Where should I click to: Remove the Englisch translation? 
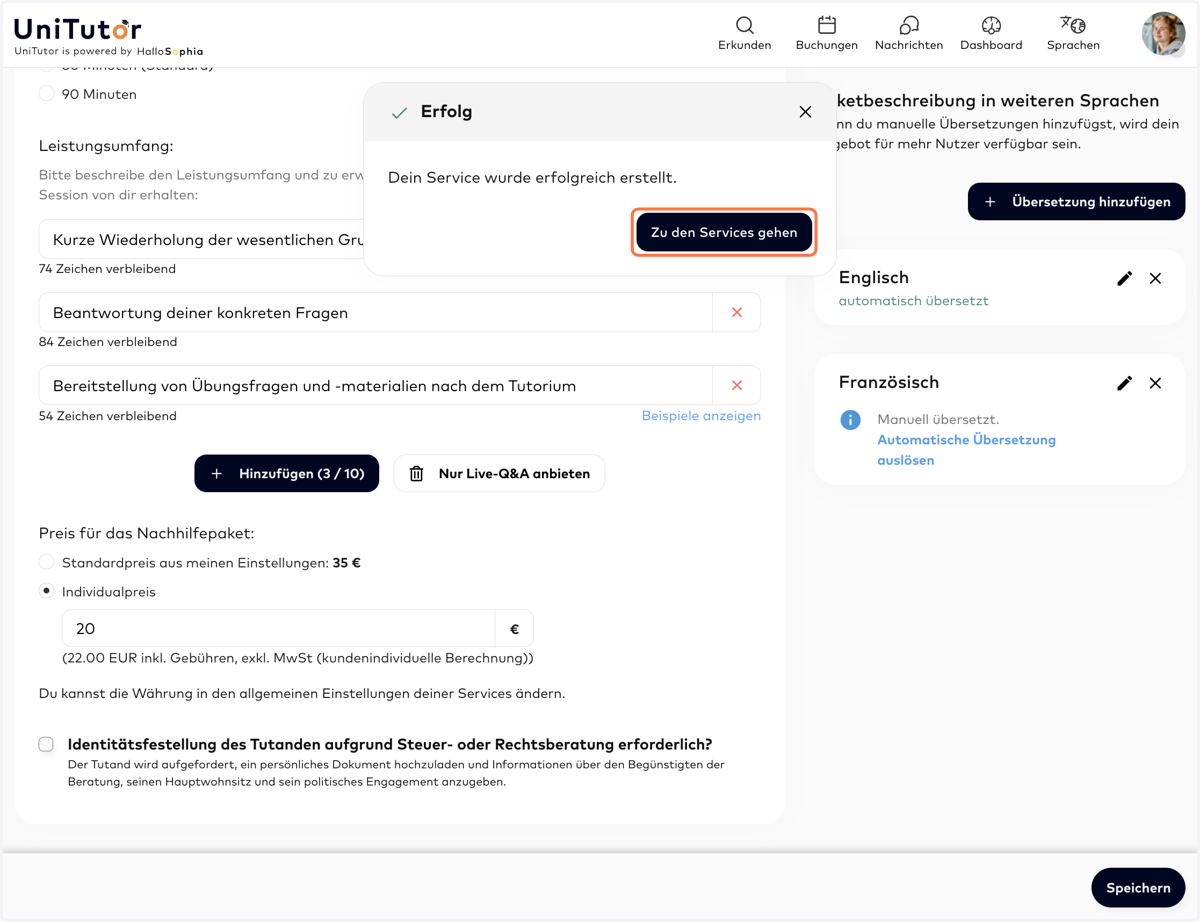click(x=1155, y=278)
